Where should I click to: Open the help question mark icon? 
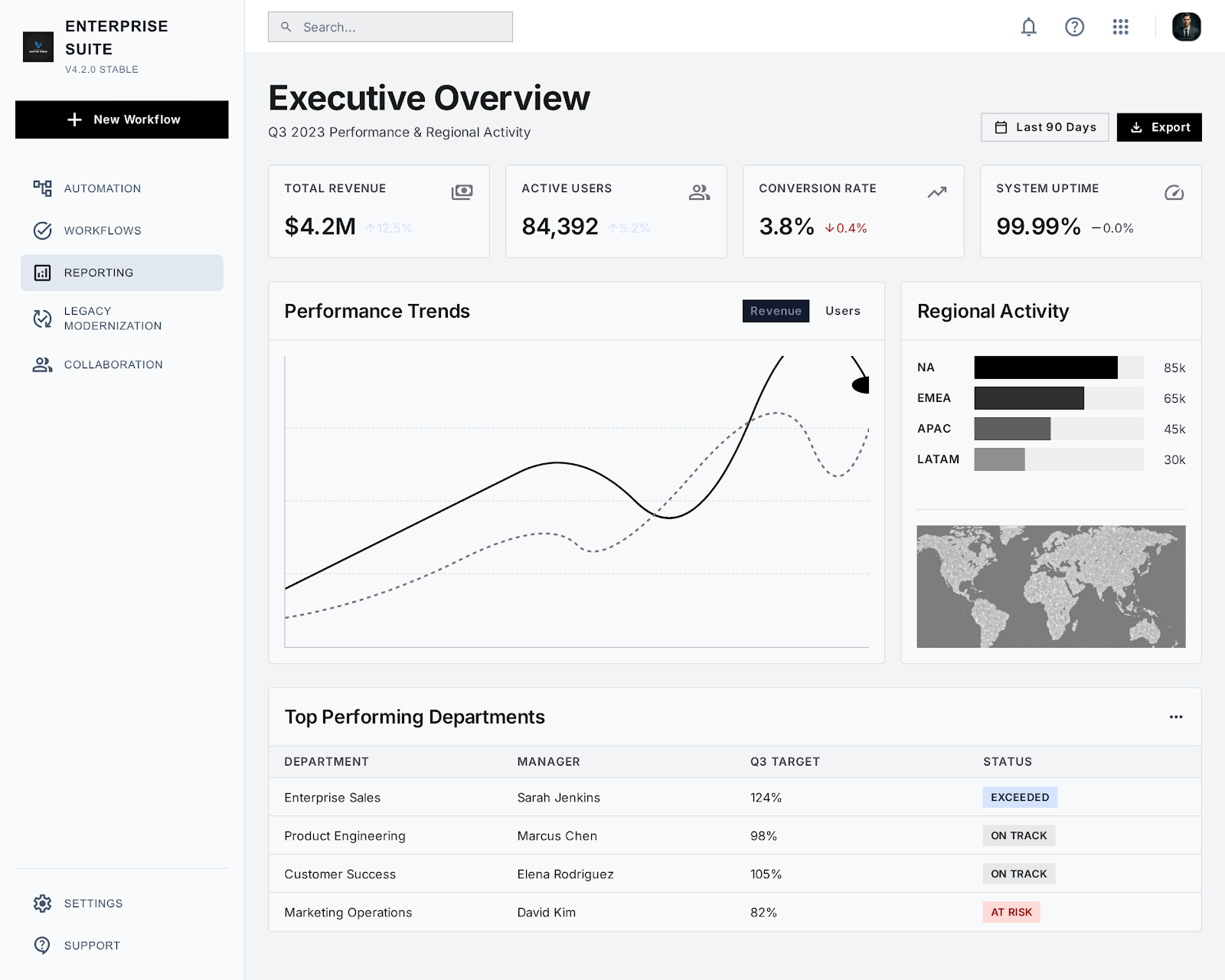tap(1074, 28)
